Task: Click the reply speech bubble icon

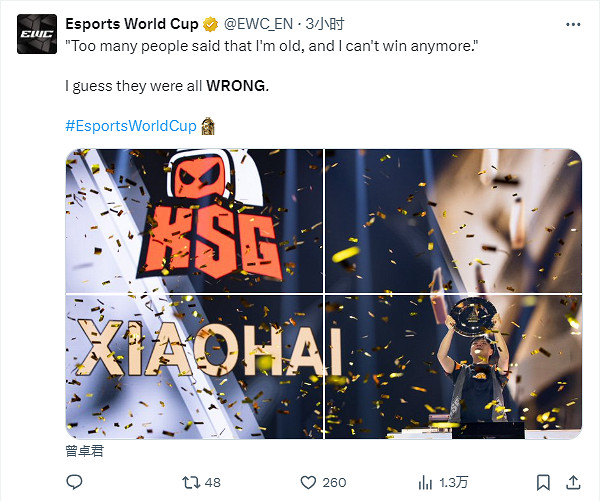Action: (74, 482)
